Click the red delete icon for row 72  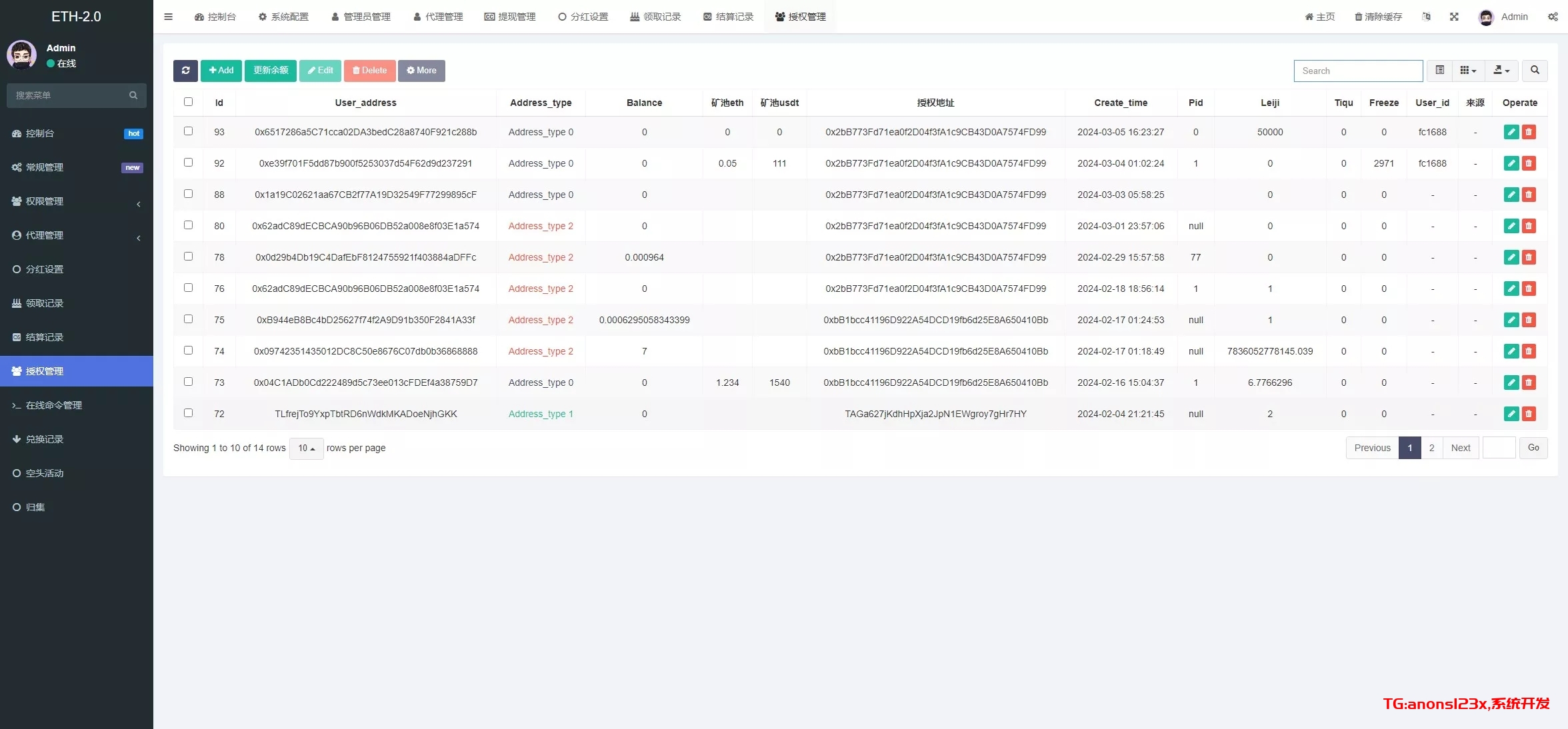[1529, 414]
